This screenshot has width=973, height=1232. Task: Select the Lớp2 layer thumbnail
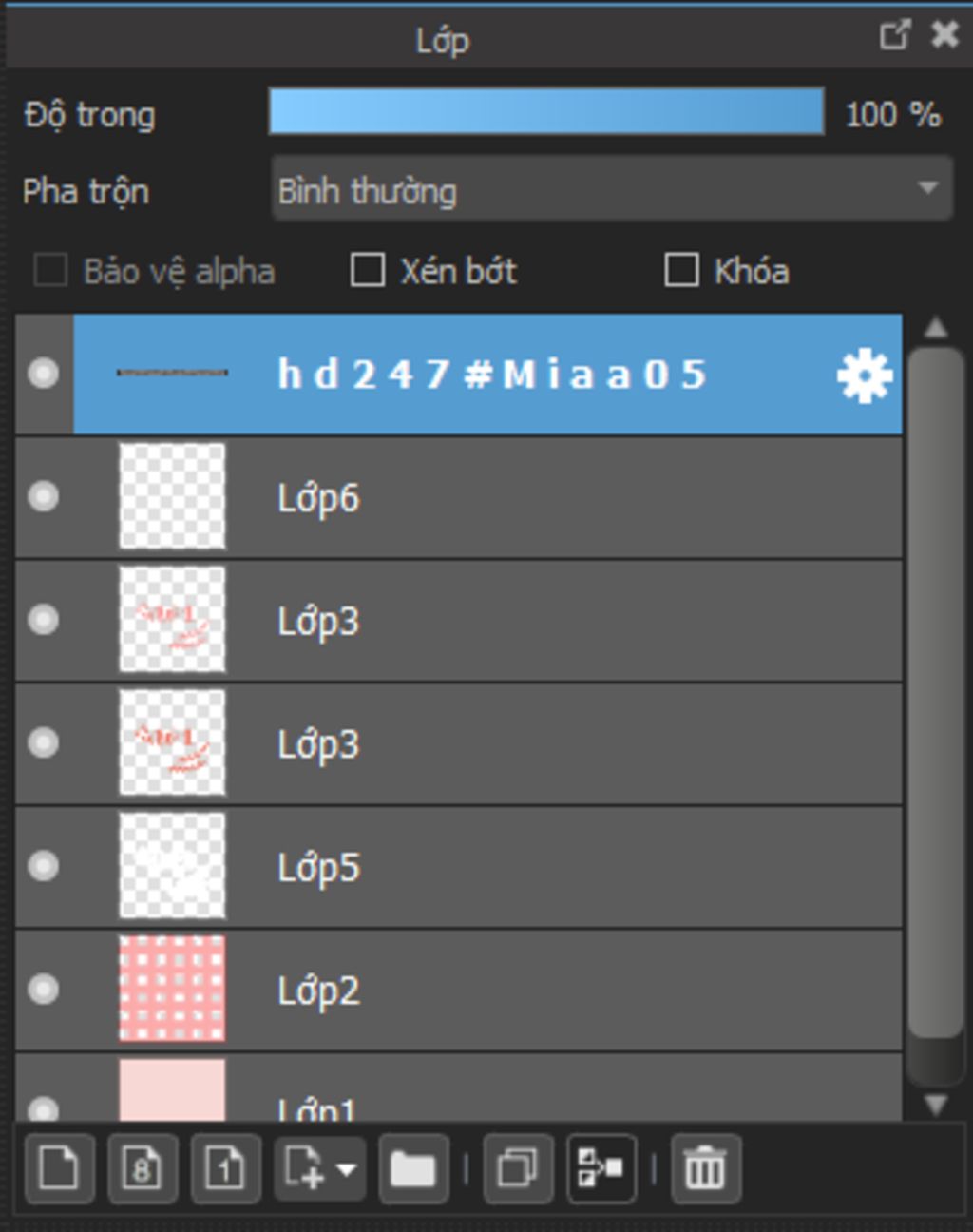point(172,989)
